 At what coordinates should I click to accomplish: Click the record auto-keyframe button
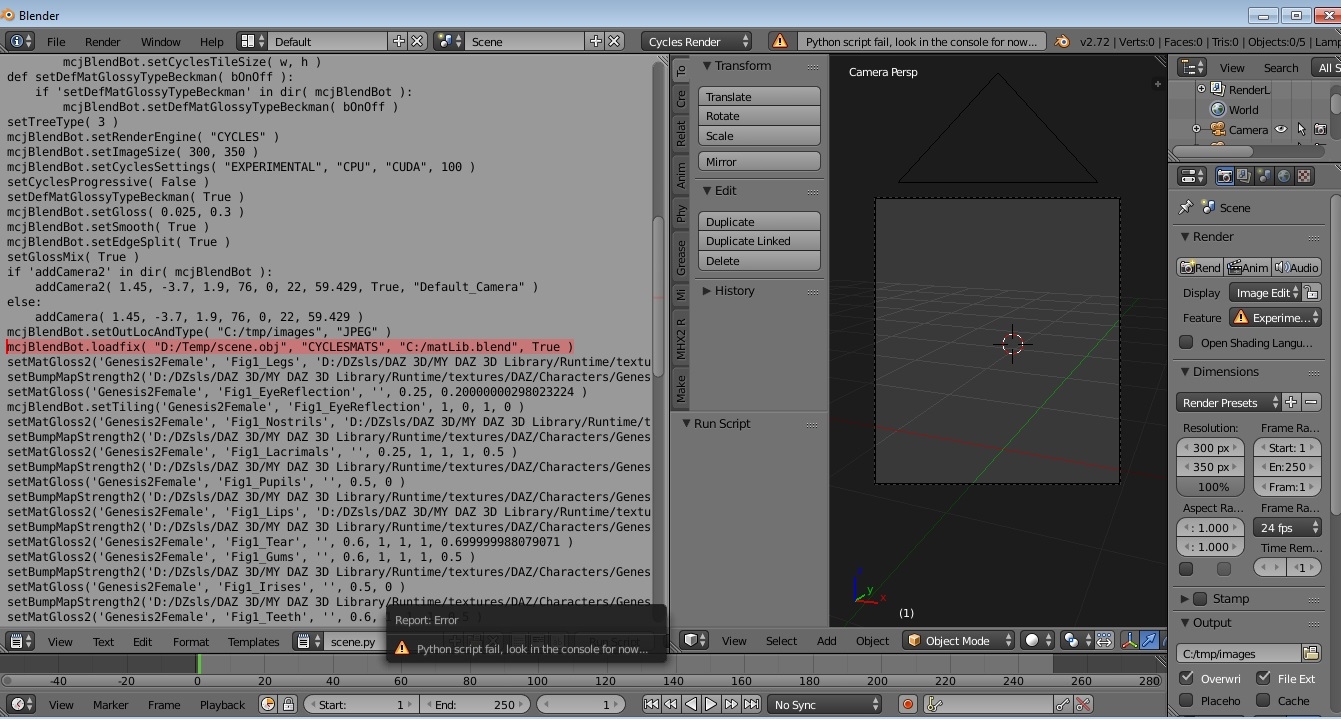(x=908, y=705)
